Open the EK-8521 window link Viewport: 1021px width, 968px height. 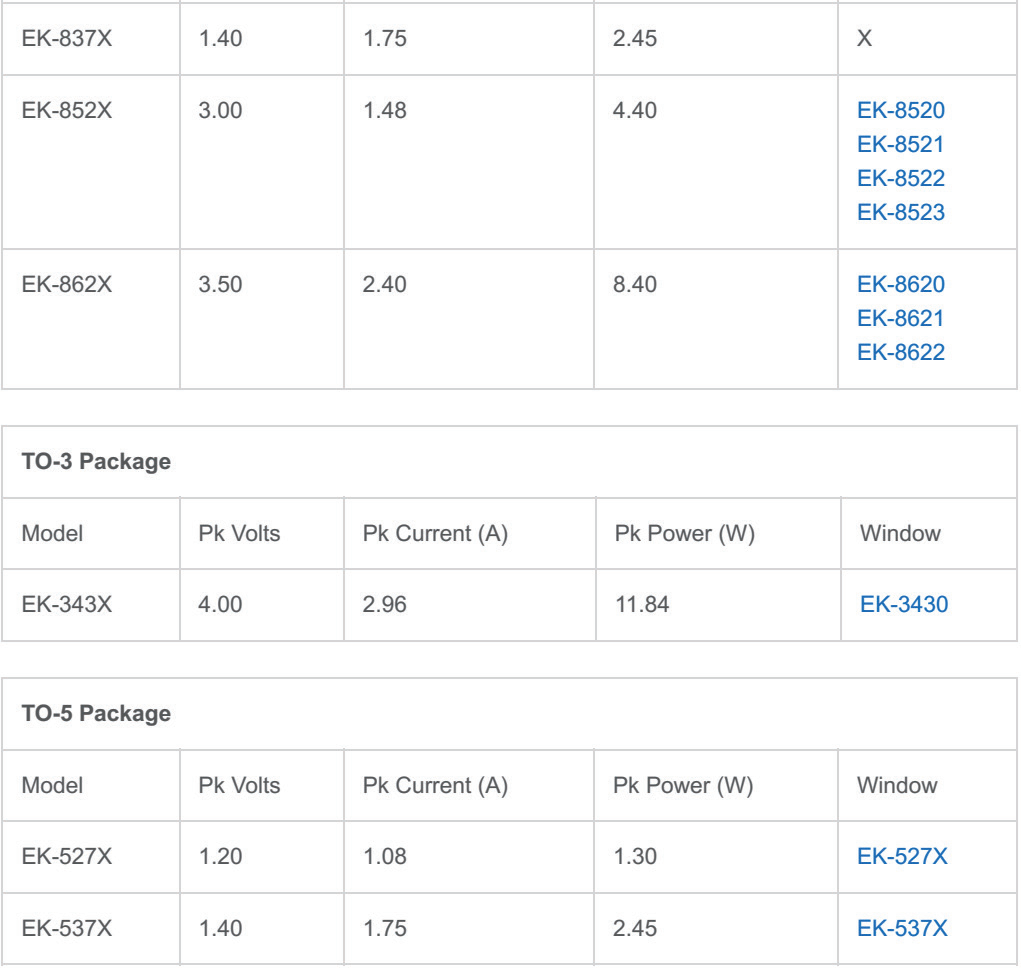pyautogui.click(x=901, y=144)
